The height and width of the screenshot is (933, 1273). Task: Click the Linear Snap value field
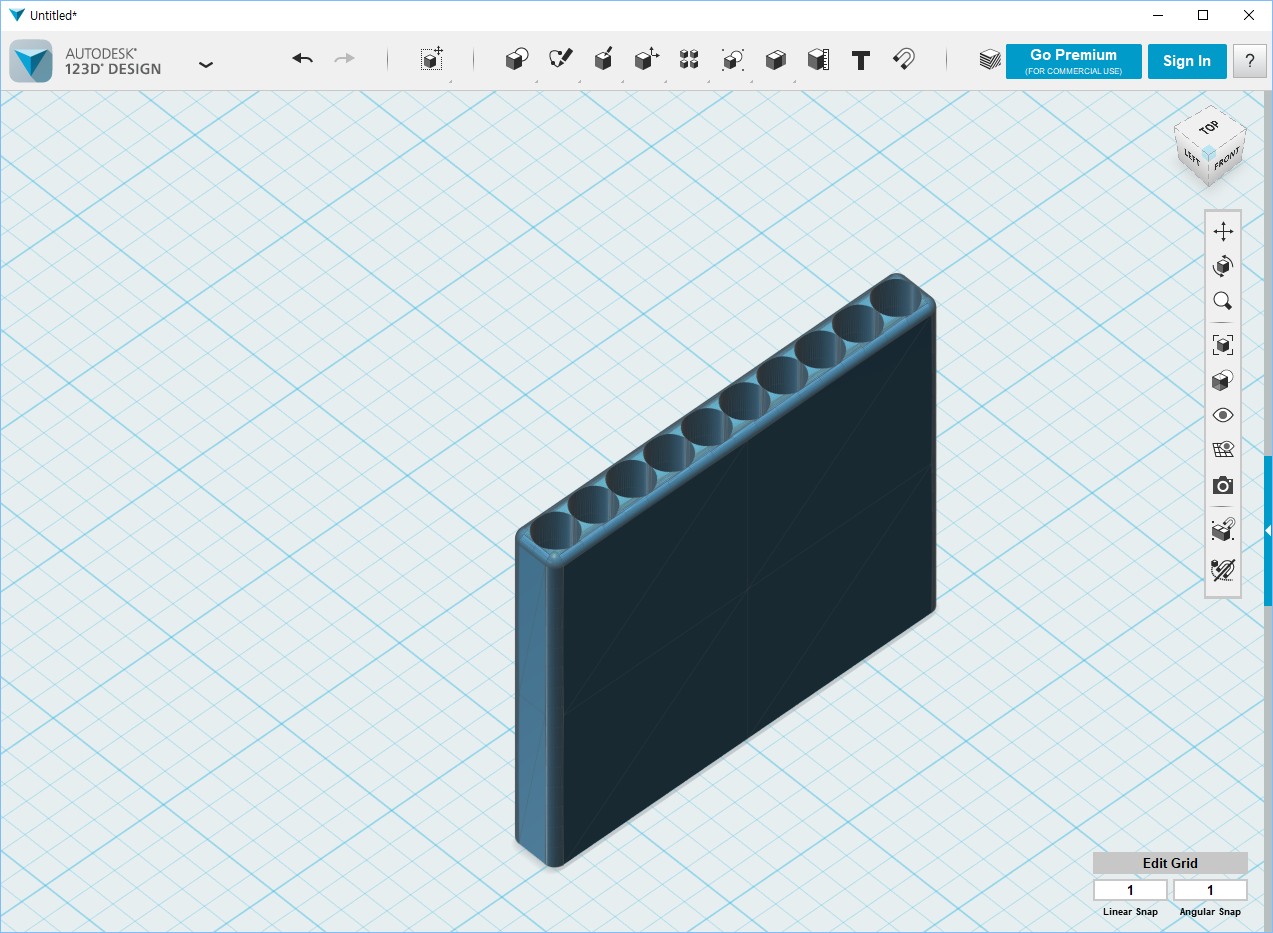pyautogui.click(x=1130, y=890)
